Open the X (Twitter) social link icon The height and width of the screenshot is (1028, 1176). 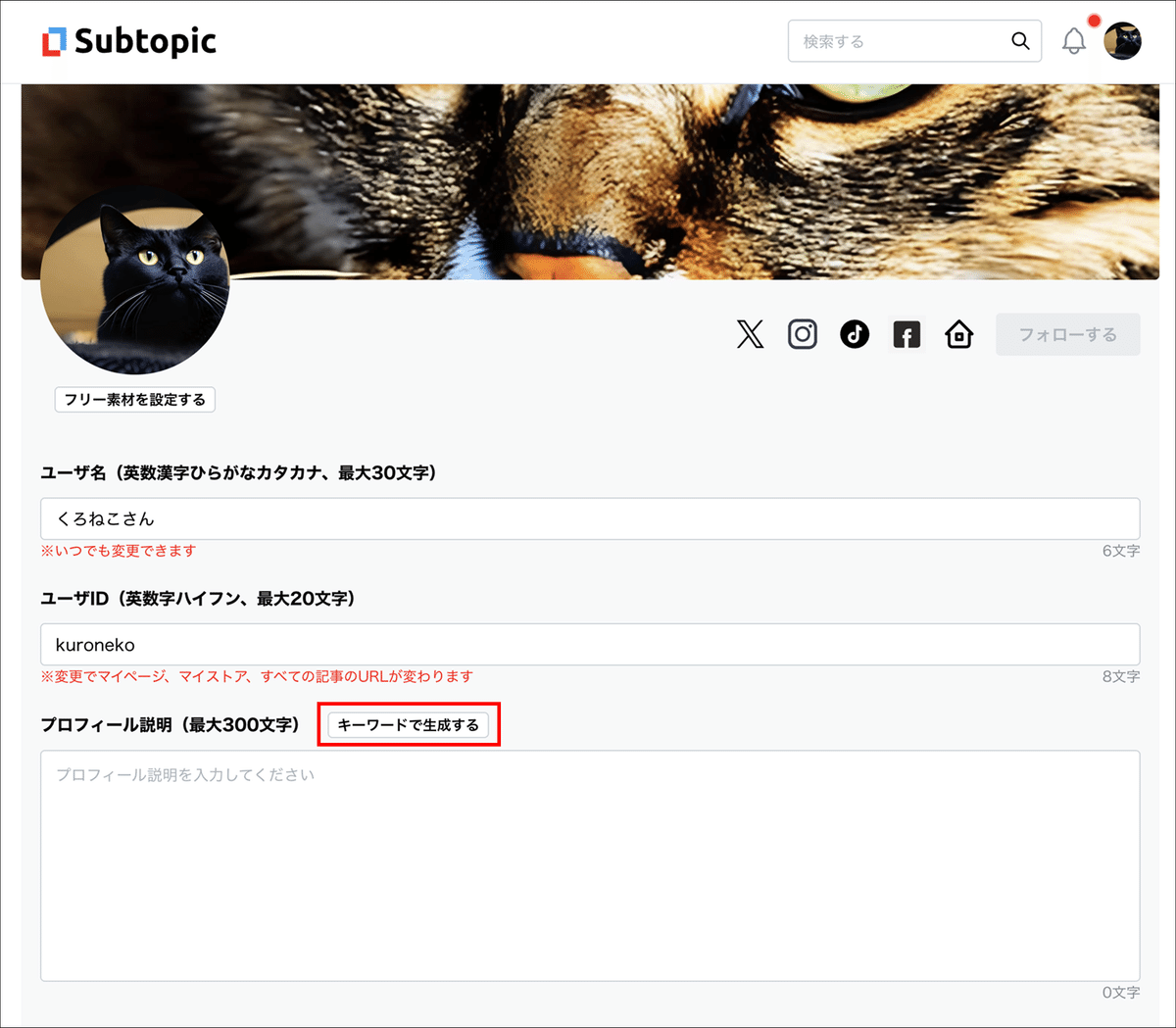point(750,334)
